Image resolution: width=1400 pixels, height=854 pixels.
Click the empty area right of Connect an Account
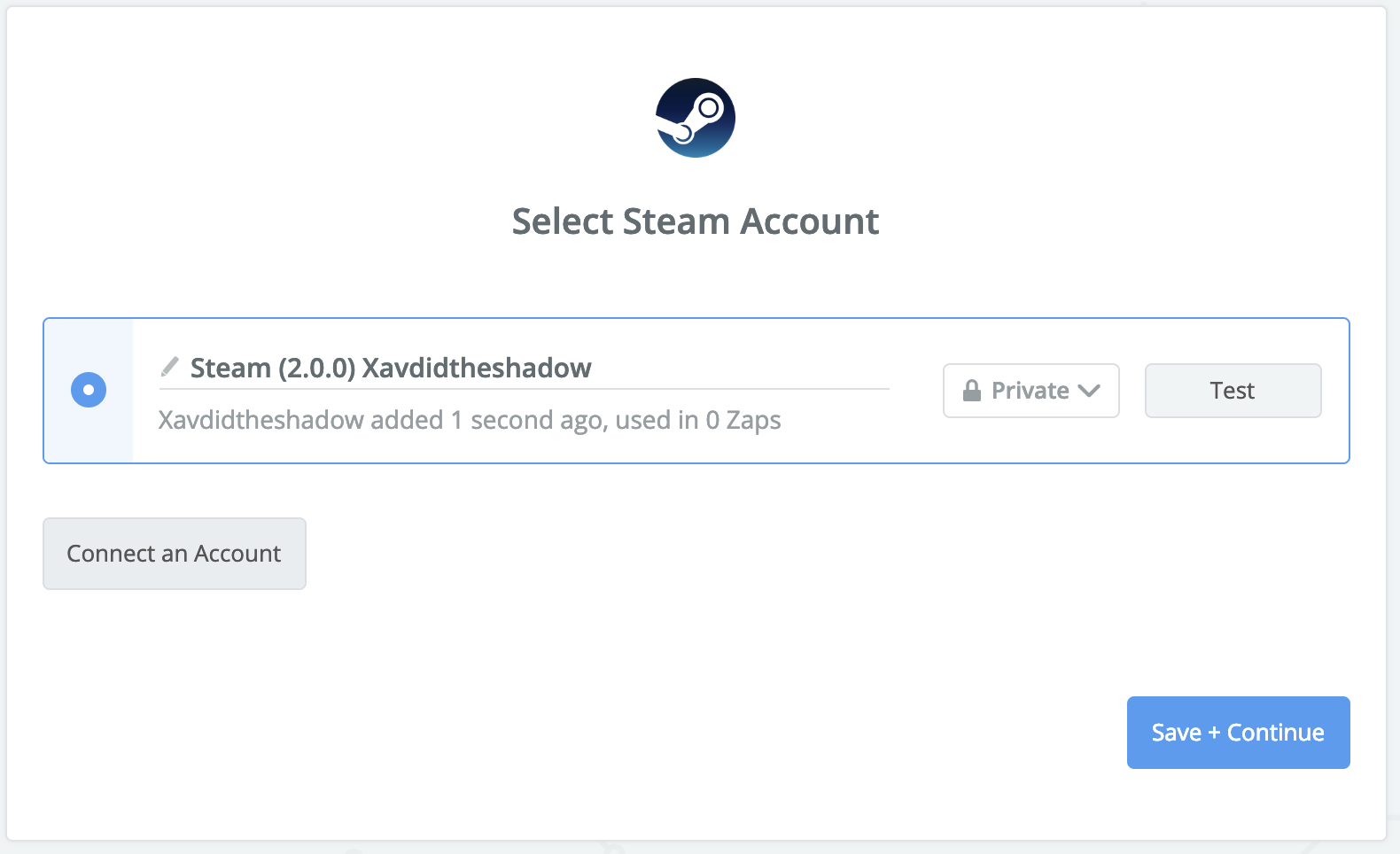[x=709, y=554]
